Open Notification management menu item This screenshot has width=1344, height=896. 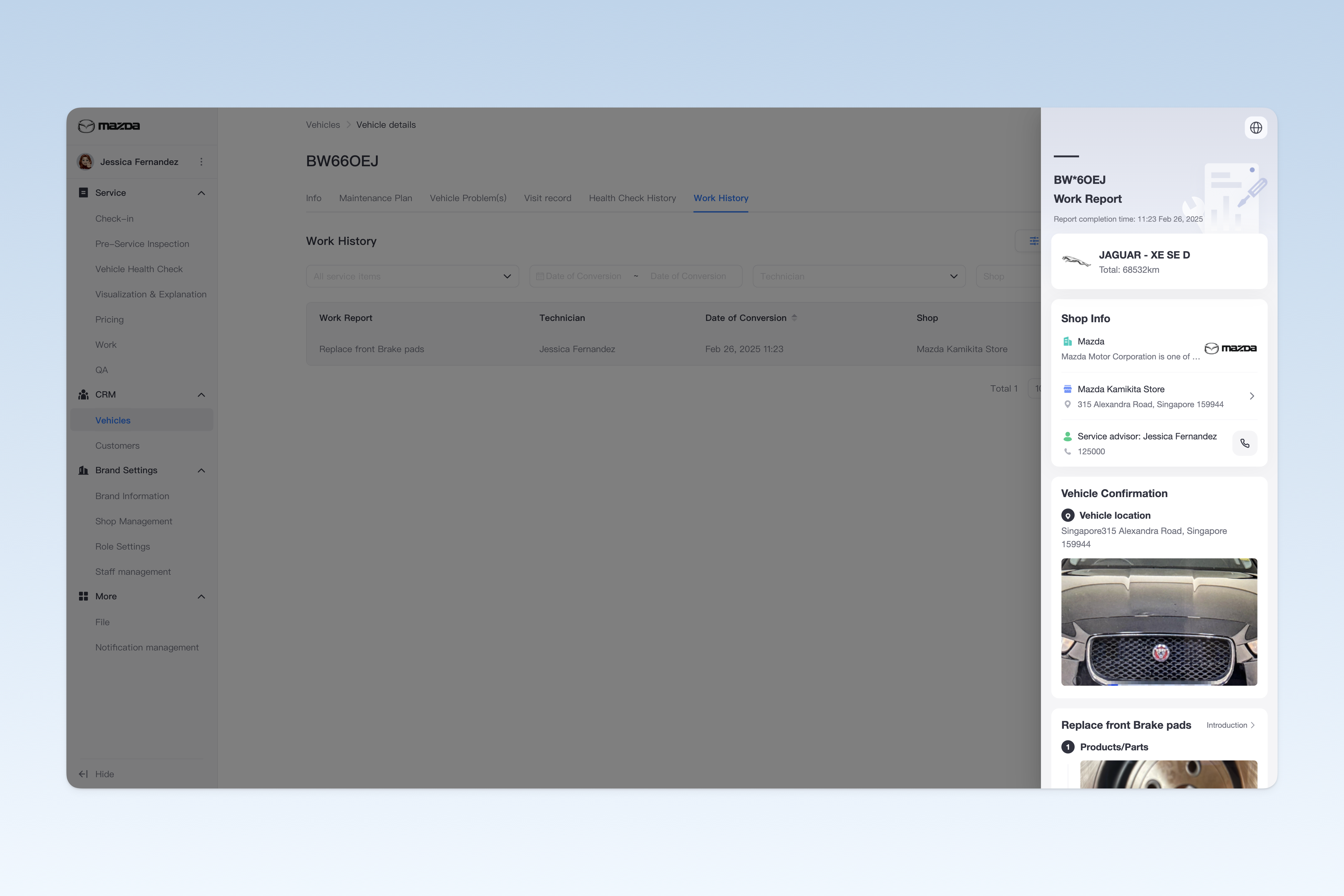pyautogui.click(x=147, y=647)
